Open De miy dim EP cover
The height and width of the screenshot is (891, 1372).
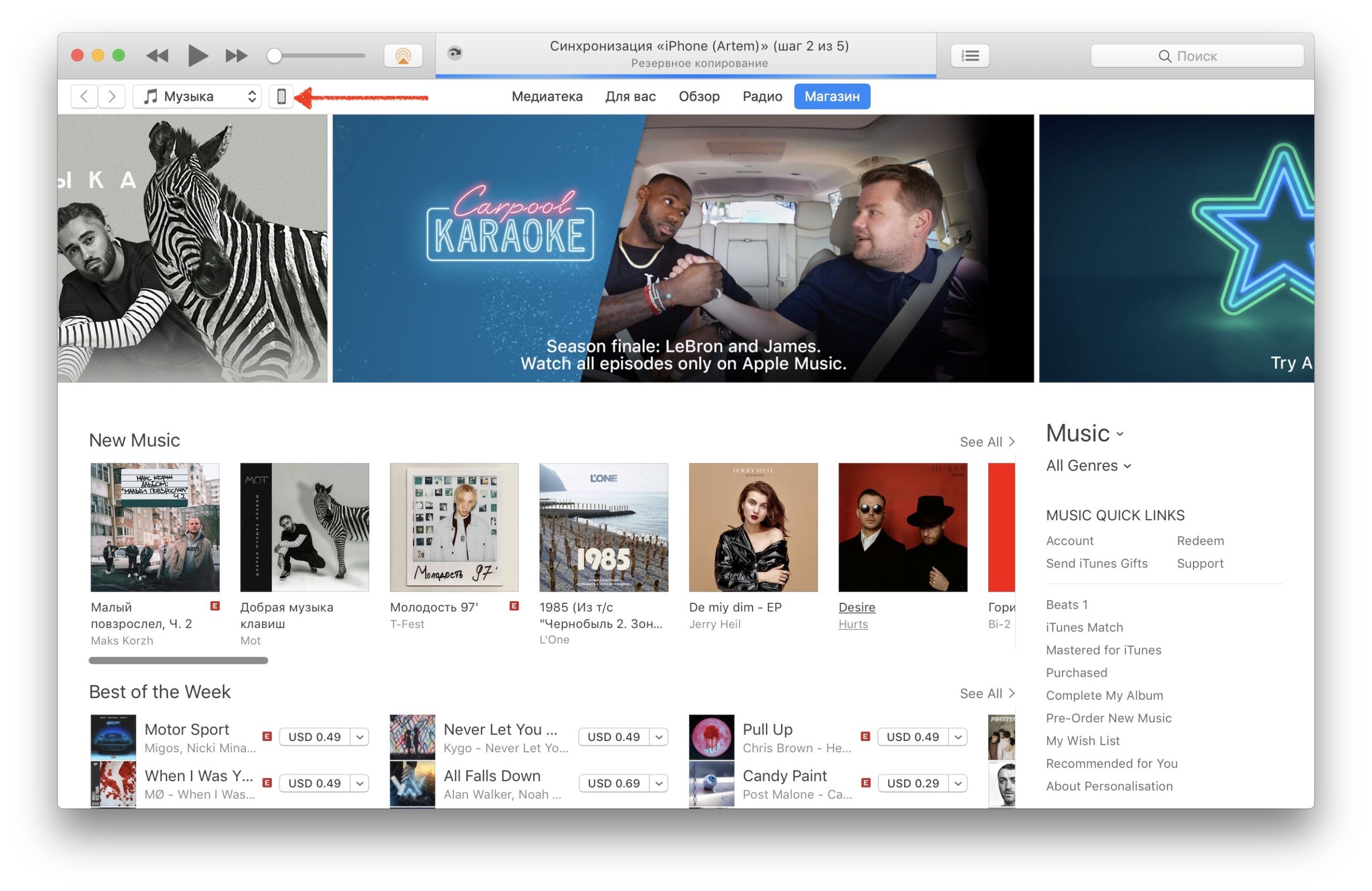(754, 527)
